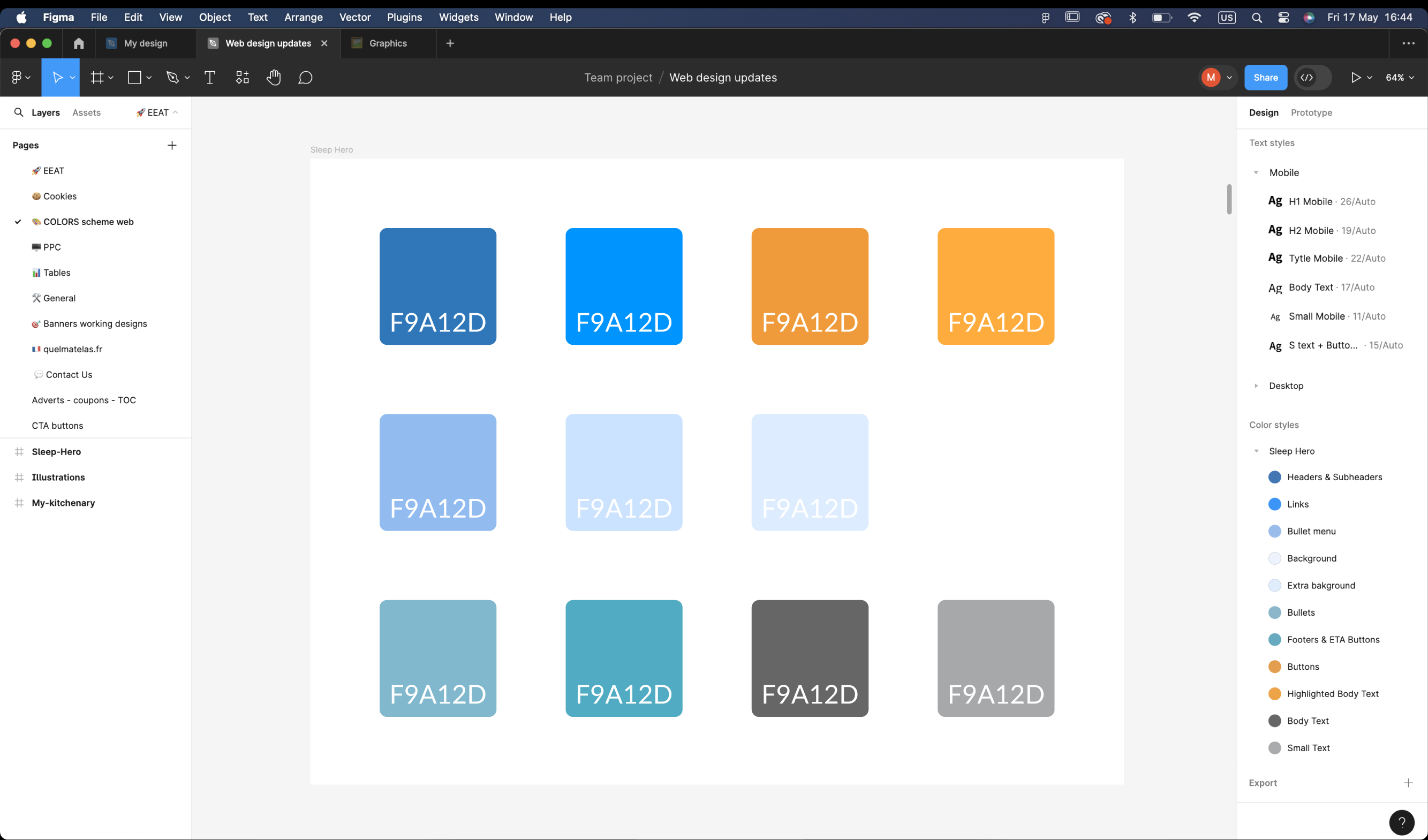Click the Wi-Fi status icon

pos(1194,18)
